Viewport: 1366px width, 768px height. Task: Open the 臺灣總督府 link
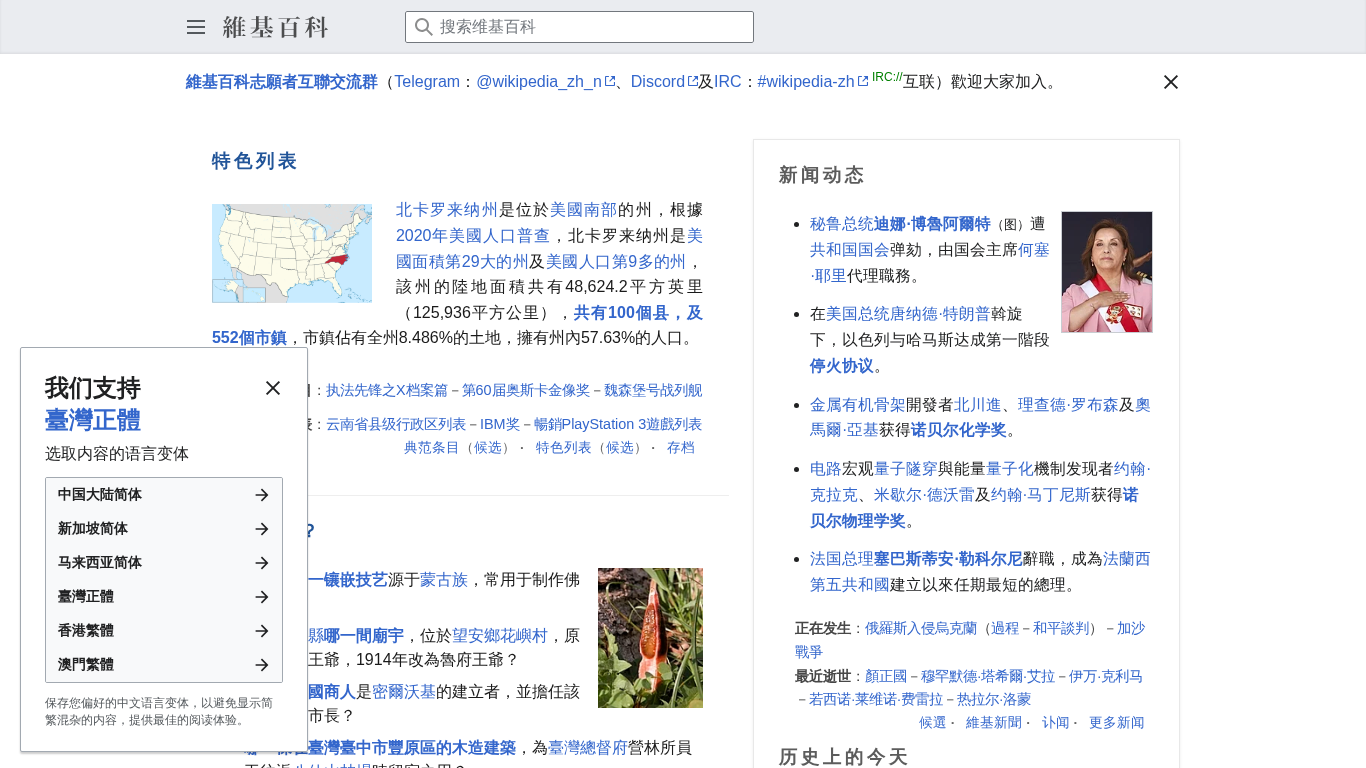[588, 748]
